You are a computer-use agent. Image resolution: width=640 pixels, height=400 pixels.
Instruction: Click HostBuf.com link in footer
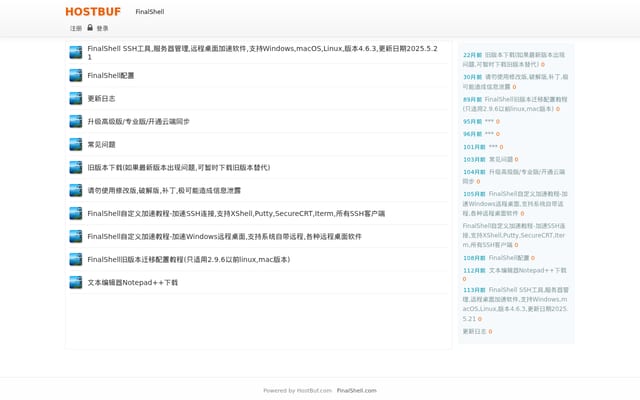(314, 391)
